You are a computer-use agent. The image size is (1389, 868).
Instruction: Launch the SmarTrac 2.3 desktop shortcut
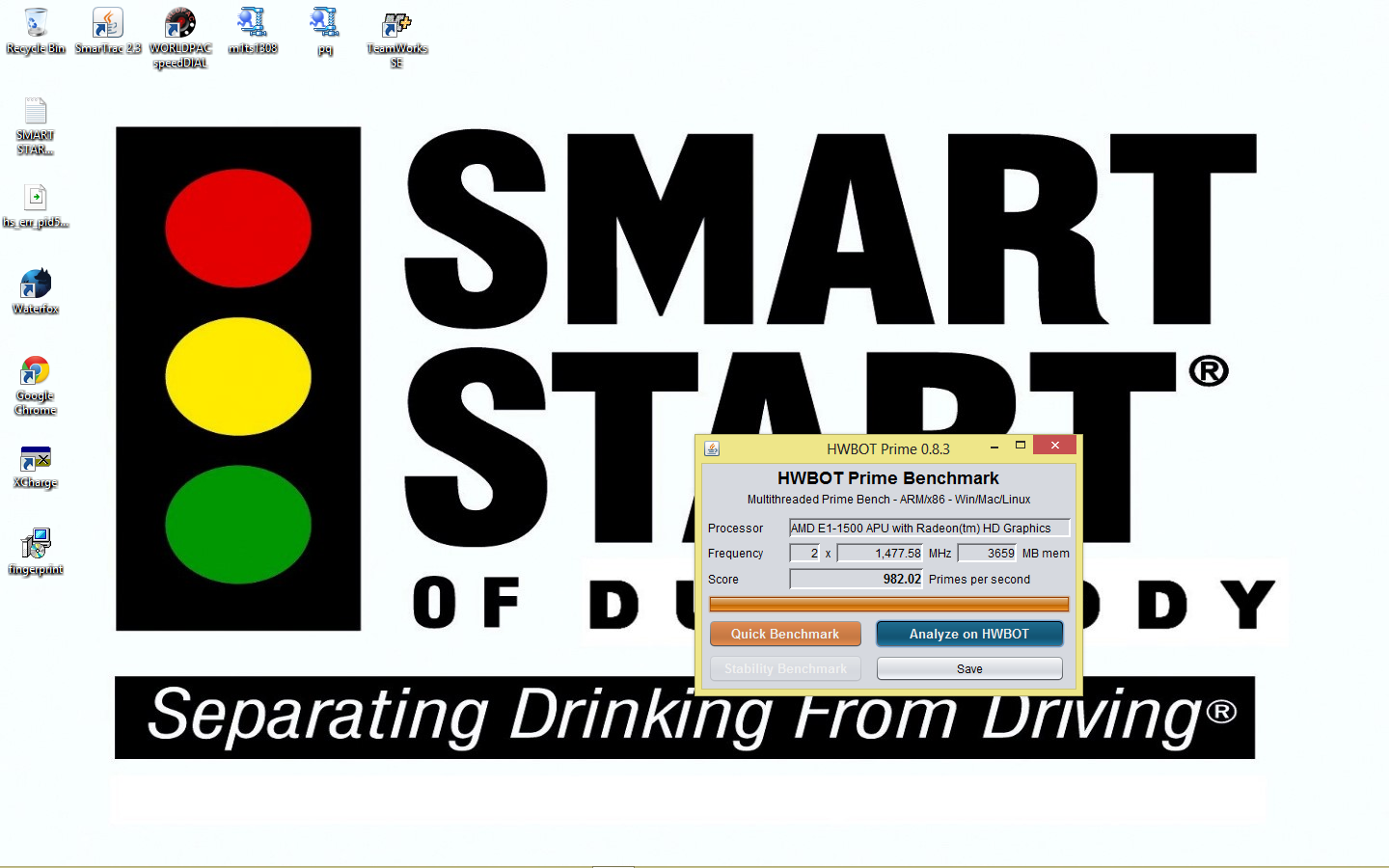(x=108, y=32)
